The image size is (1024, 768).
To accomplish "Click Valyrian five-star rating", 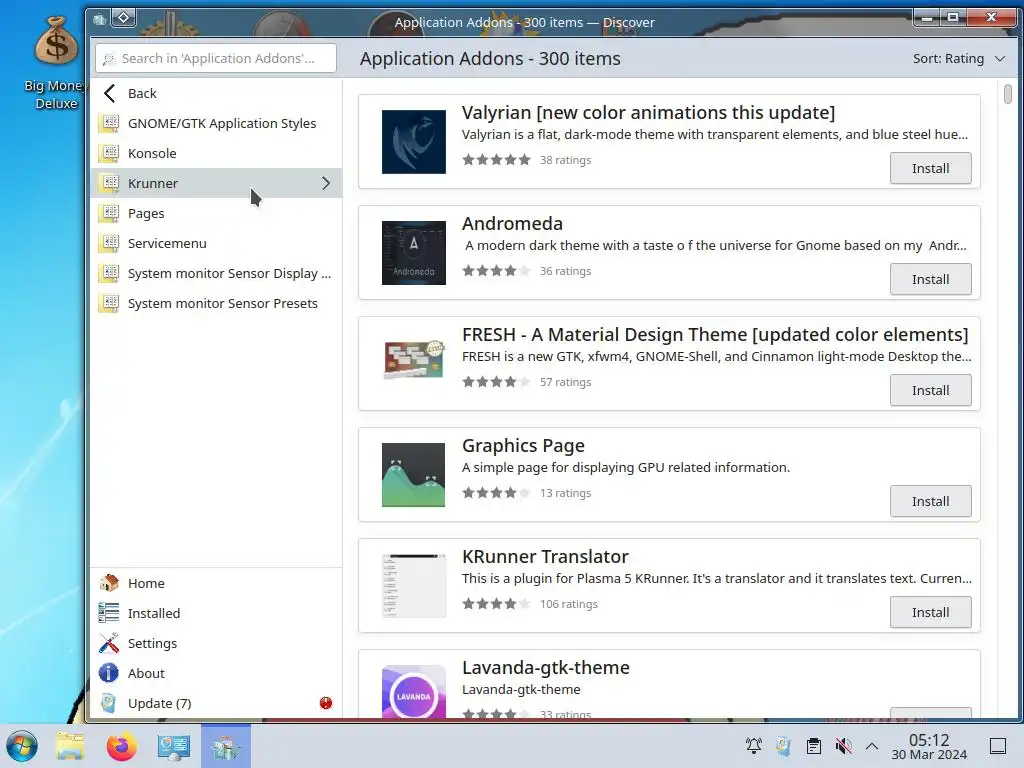I will pos(496,160).
